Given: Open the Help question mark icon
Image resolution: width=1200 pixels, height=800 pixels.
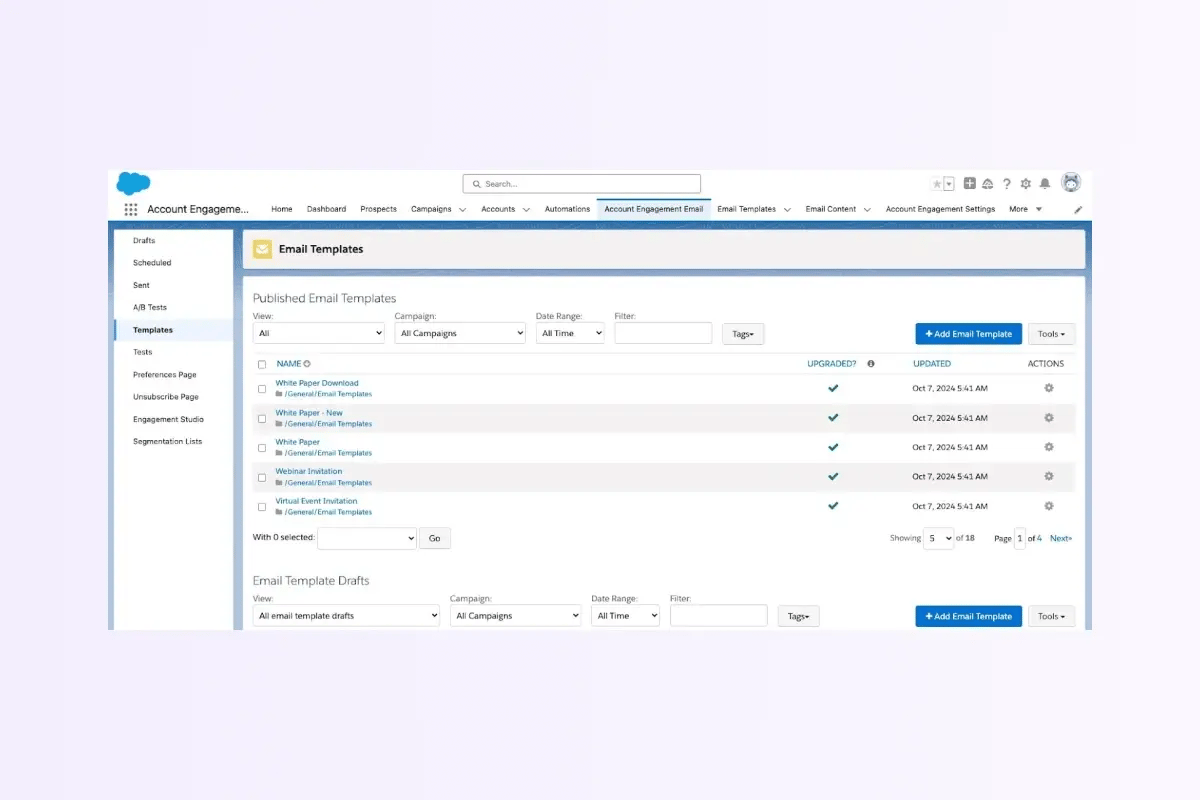Looking at the screenshot, I should pos(1006,183).
